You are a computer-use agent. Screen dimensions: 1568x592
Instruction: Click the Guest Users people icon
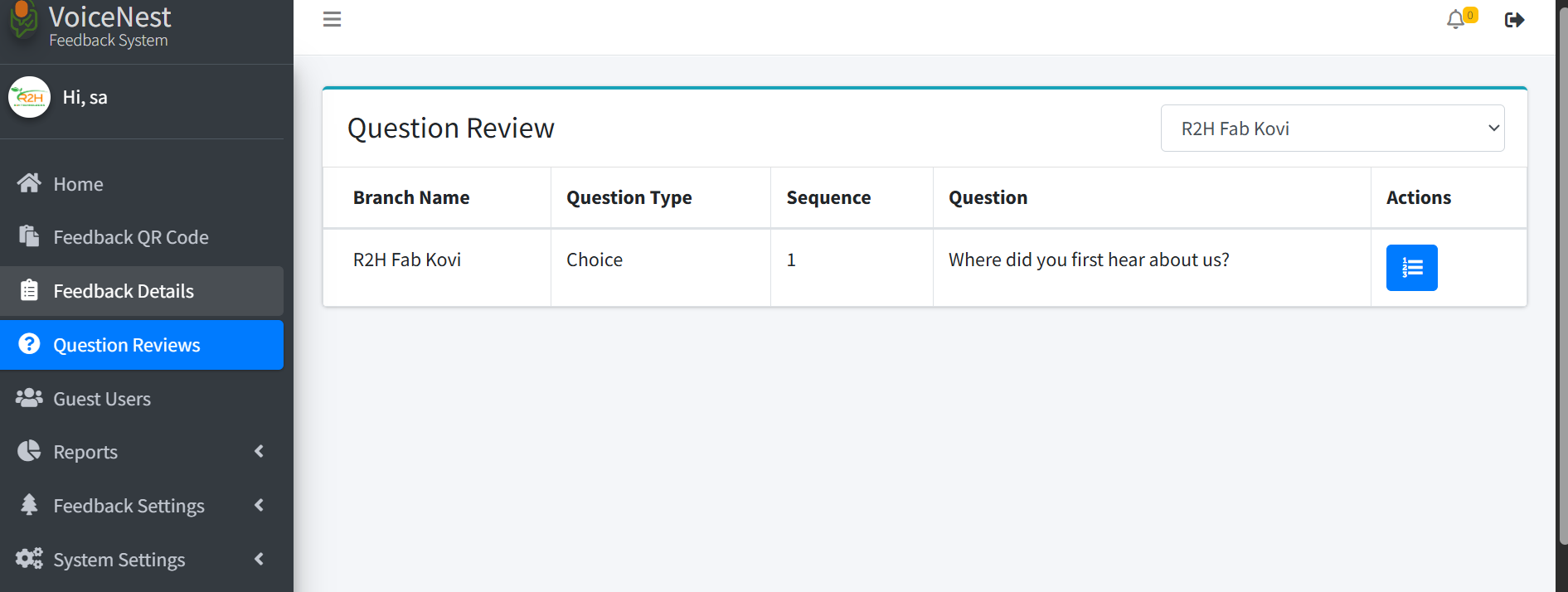tap(29, 398)
